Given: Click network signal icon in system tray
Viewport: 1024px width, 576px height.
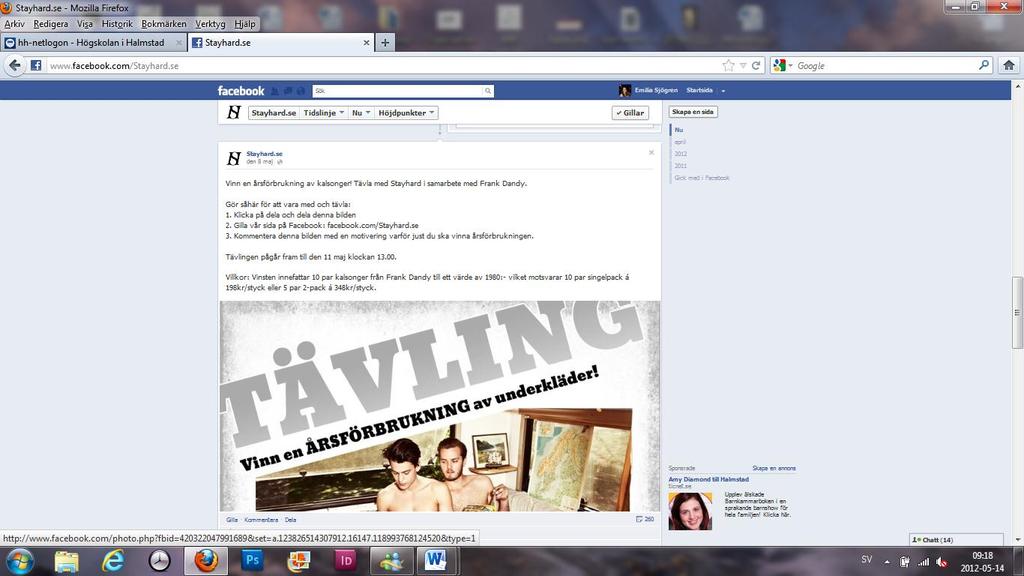Looking at the screenshot, I should [x=923, y=562].
